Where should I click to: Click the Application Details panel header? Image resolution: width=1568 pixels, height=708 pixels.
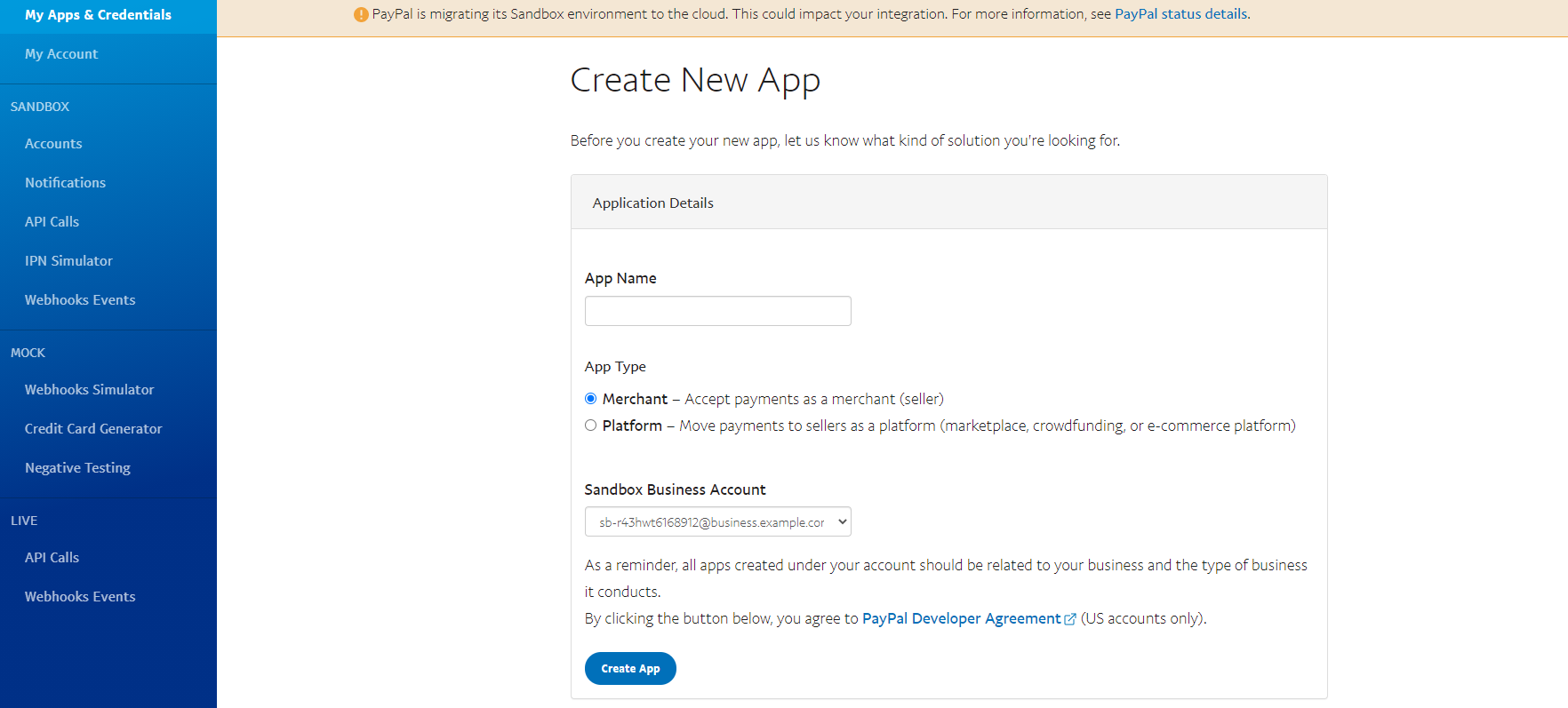pos(949,203)
